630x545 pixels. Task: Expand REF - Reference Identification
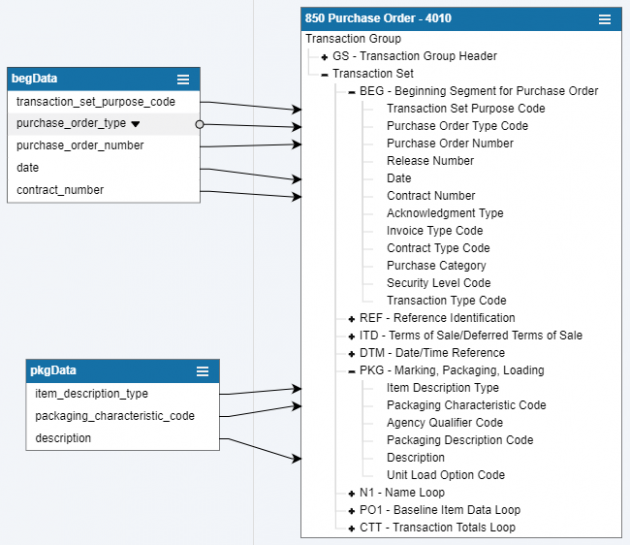click(352, 319)
